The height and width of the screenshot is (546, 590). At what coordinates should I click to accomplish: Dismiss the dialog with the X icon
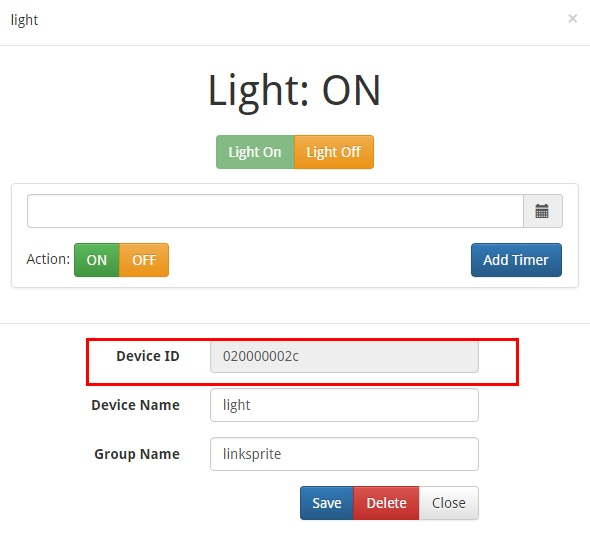click(572, 18)
